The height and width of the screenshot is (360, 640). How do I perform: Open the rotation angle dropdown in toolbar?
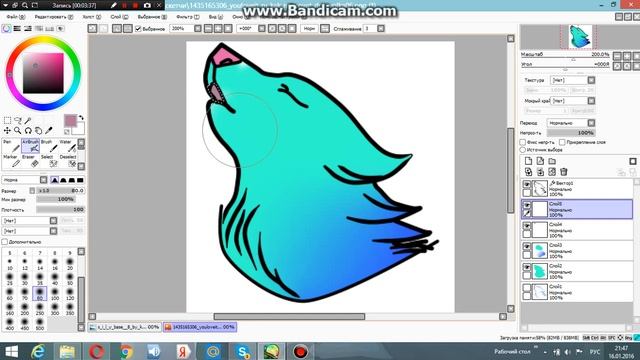coord(262,29)
